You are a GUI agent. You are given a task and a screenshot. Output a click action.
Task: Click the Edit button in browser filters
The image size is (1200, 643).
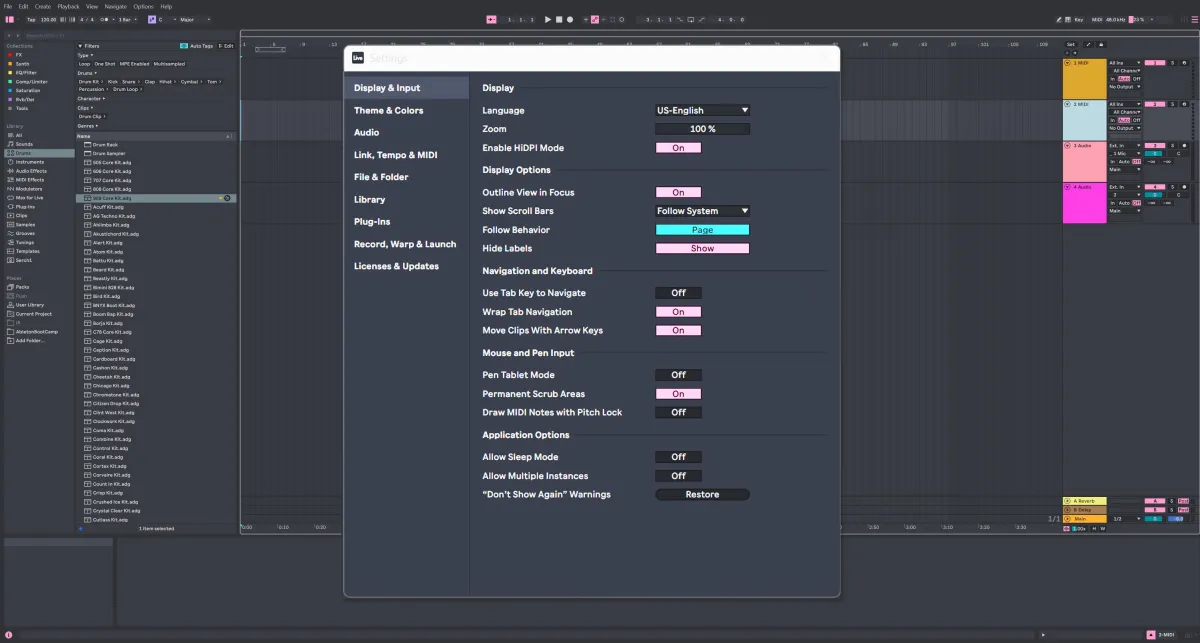tap(227, 46)
